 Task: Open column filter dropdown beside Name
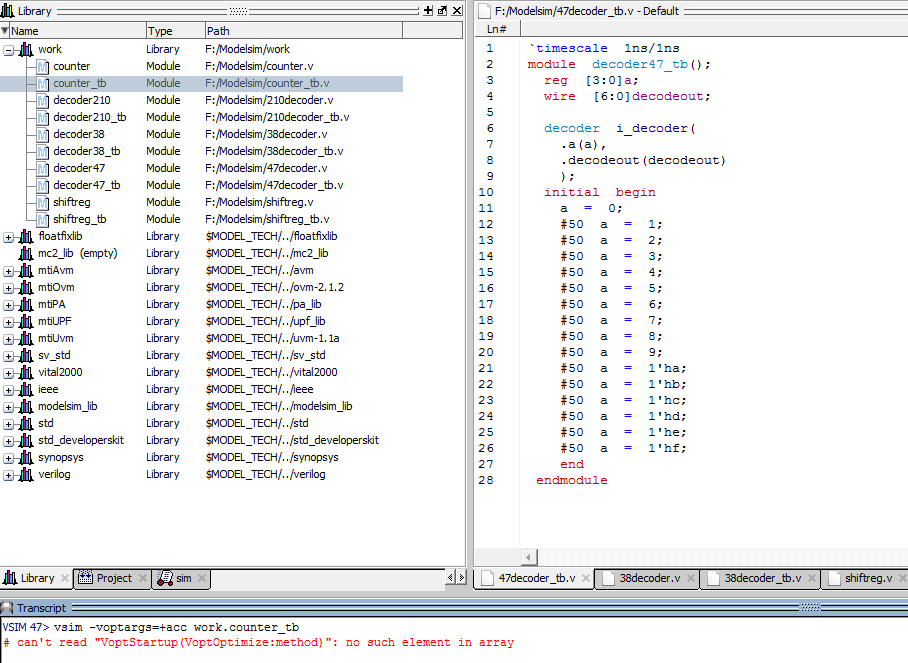(x=5, y=31)
